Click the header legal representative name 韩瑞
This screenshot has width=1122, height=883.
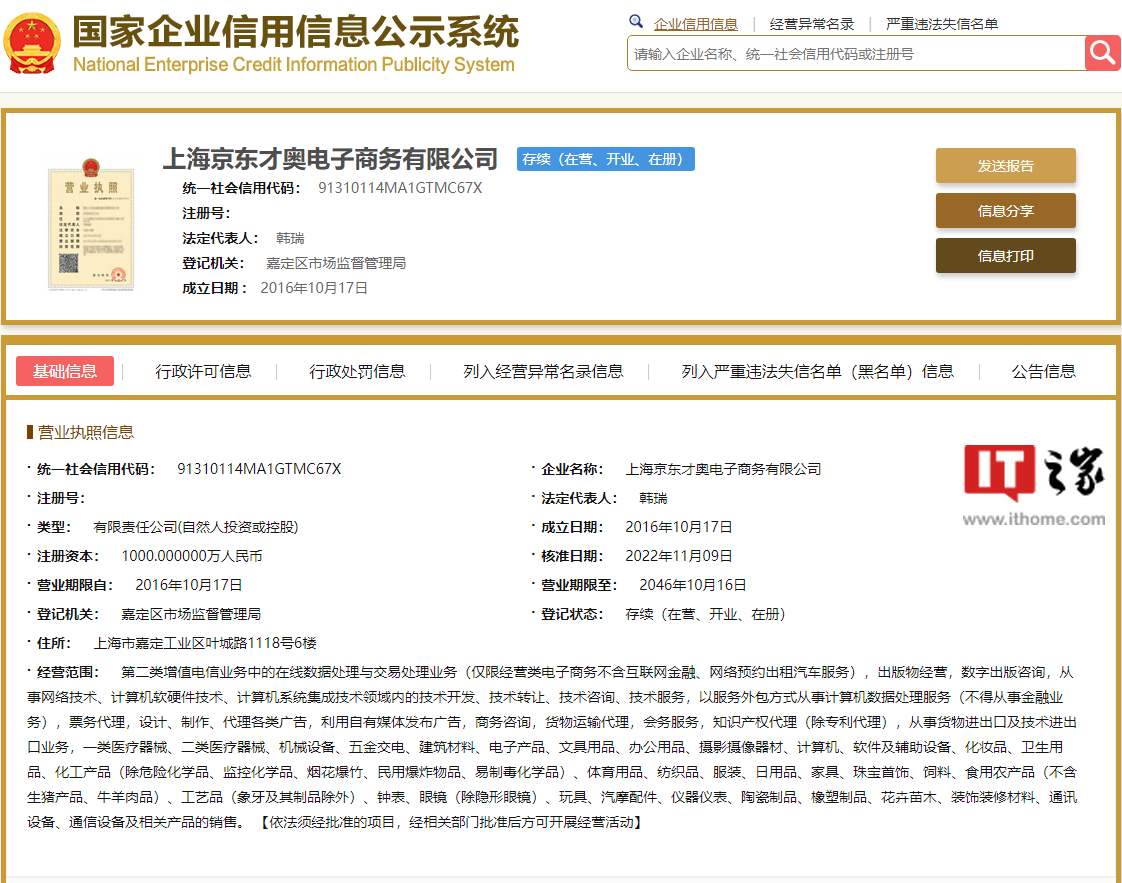click(x=290, y=238)
